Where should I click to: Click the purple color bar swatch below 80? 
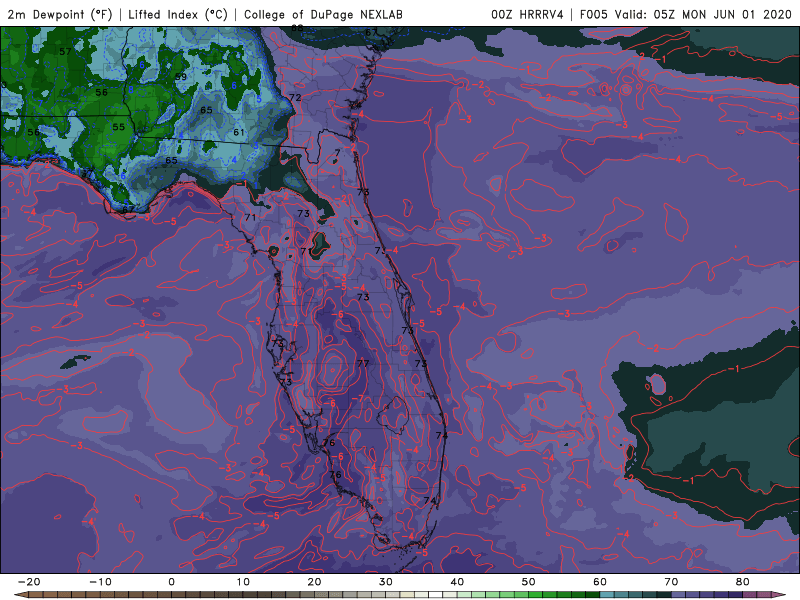(750, 595)
